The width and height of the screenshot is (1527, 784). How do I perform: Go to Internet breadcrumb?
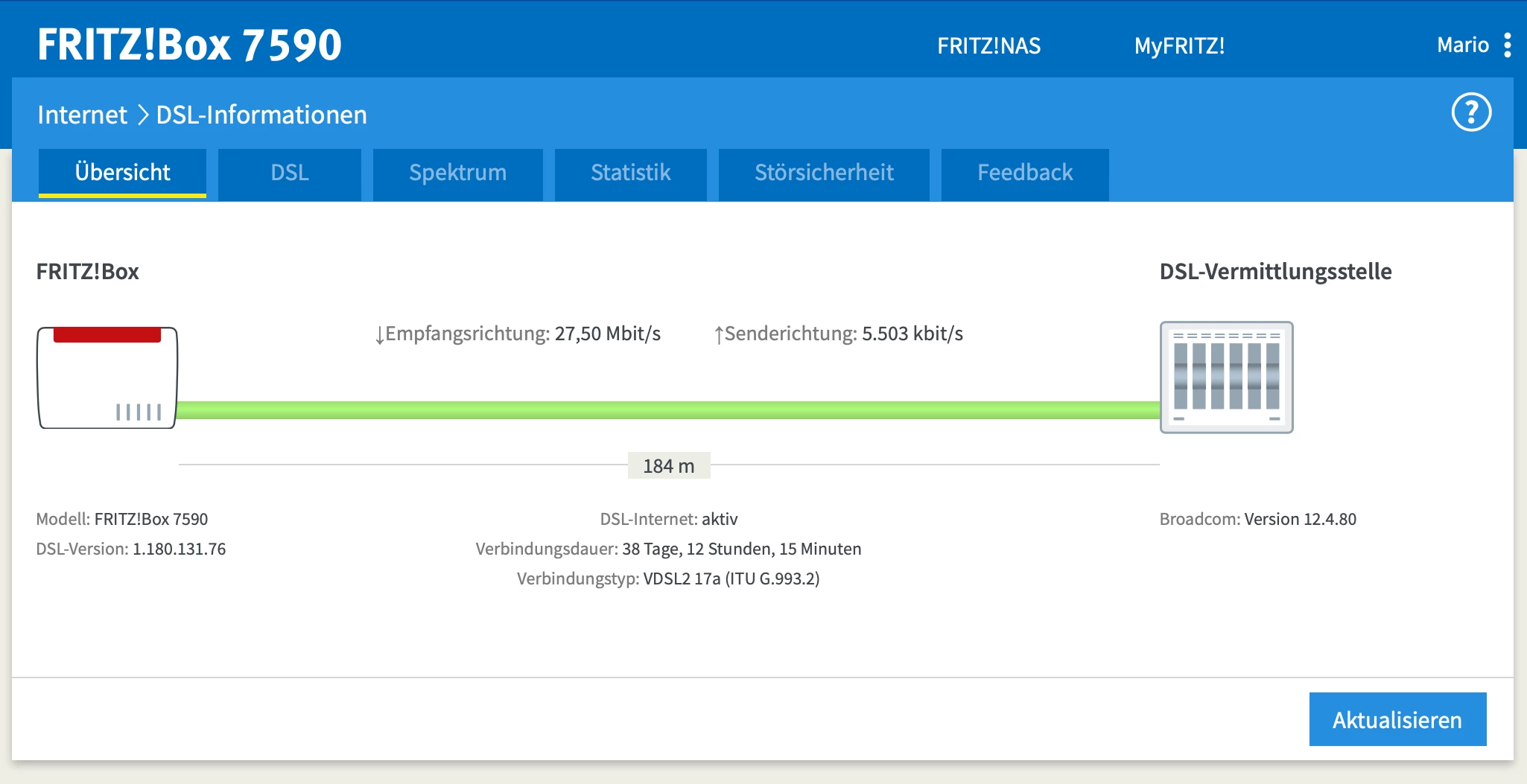82,115
